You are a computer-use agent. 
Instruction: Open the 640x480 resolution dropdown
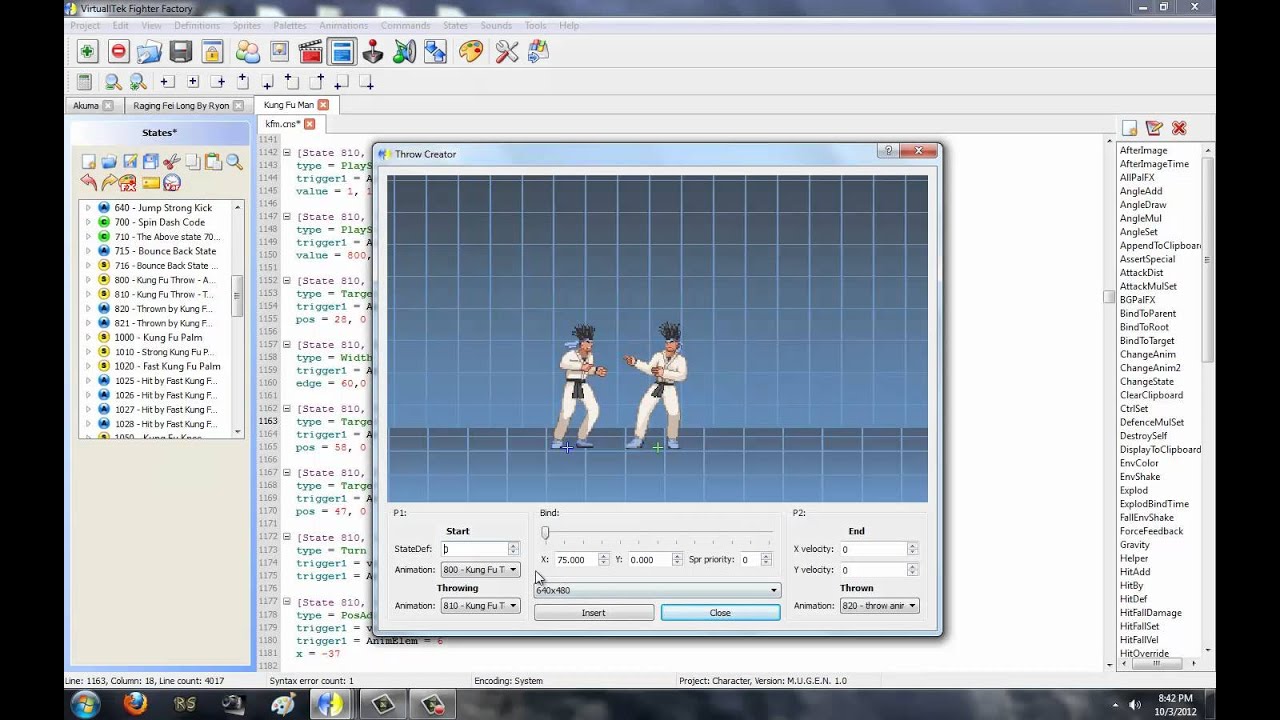click(657, 590)
